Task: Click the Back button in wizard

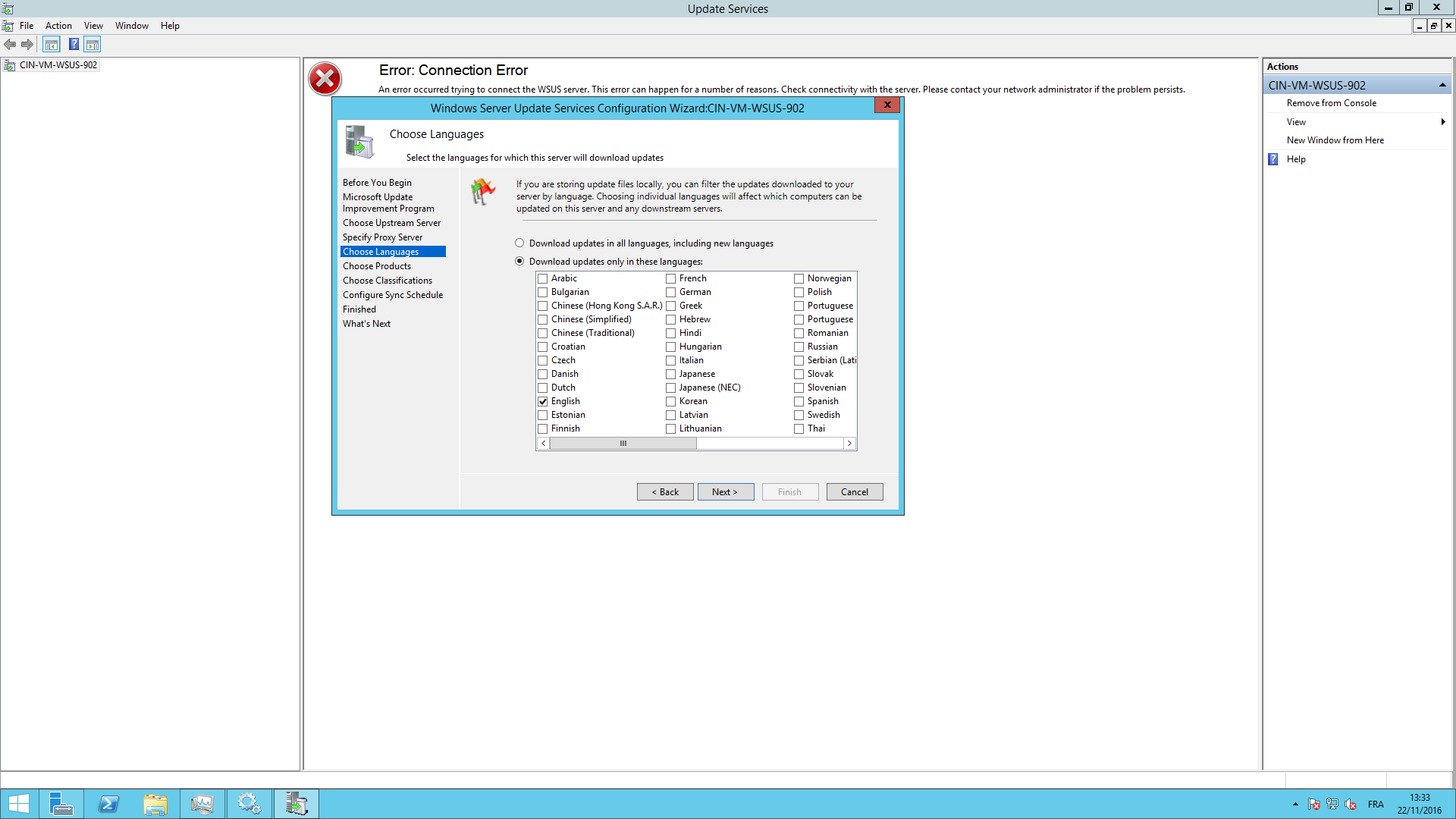Action: pyautogui.click(x=665, y=492)
